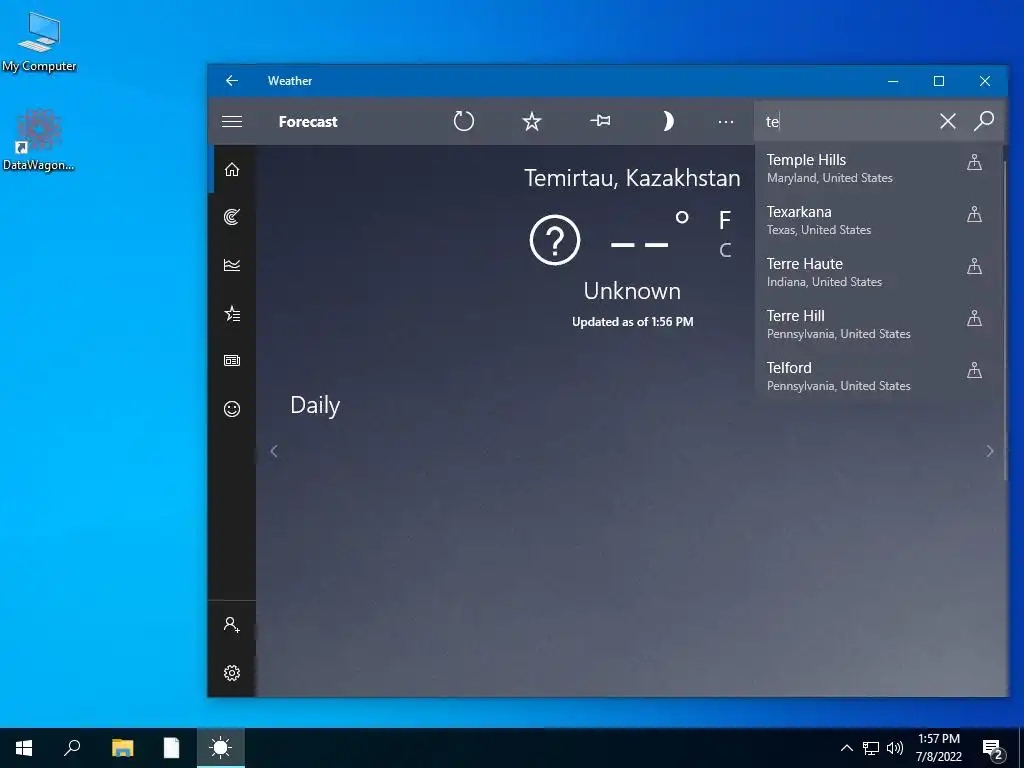Screen dimensions: 1024x768
Task: Switch temperature unit to Fahrenheit
Action: point(725,220)
